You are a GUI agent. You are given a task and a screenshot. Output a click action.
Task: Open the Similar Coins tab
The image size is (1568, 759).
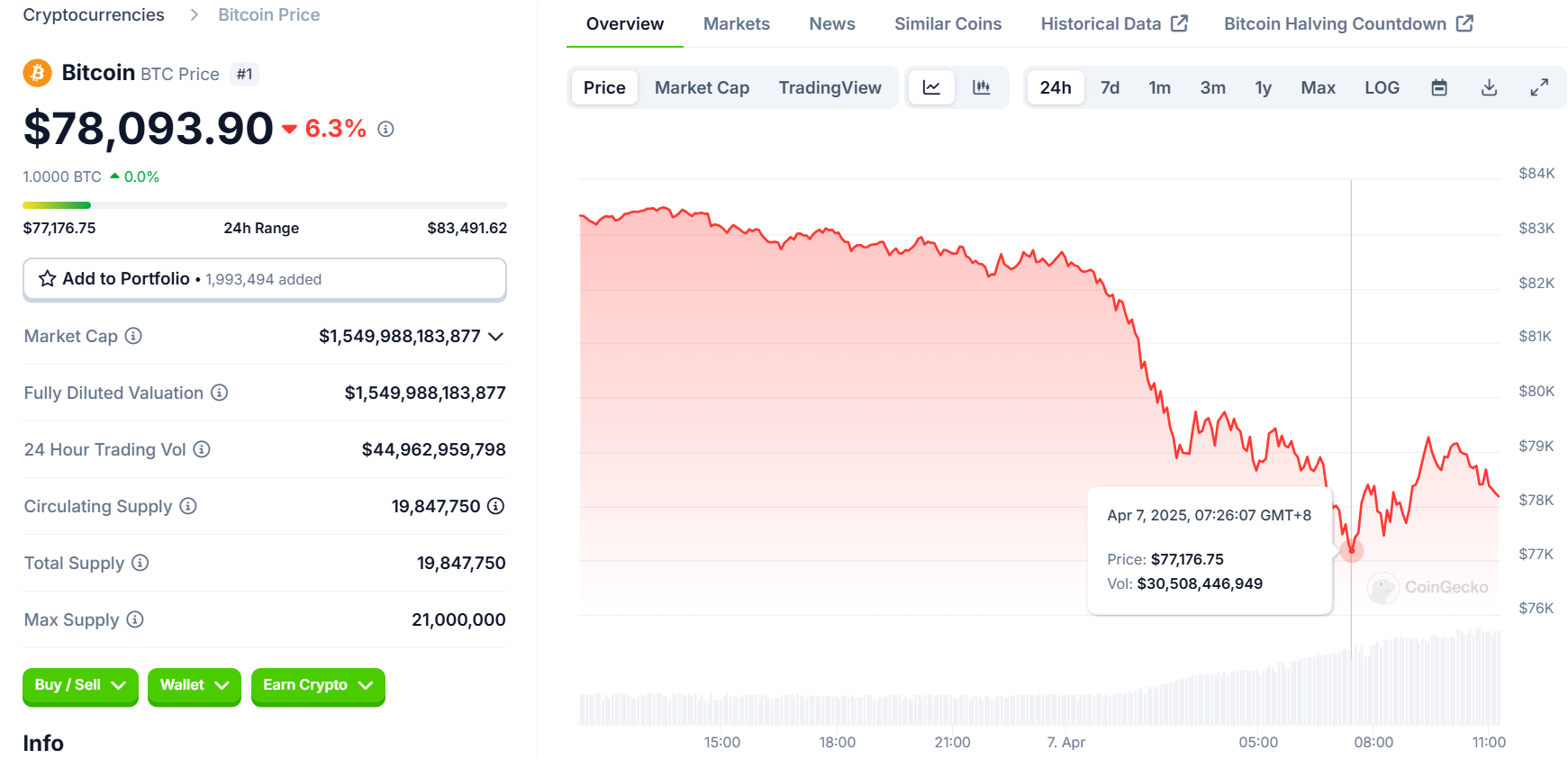click(947, 24)
